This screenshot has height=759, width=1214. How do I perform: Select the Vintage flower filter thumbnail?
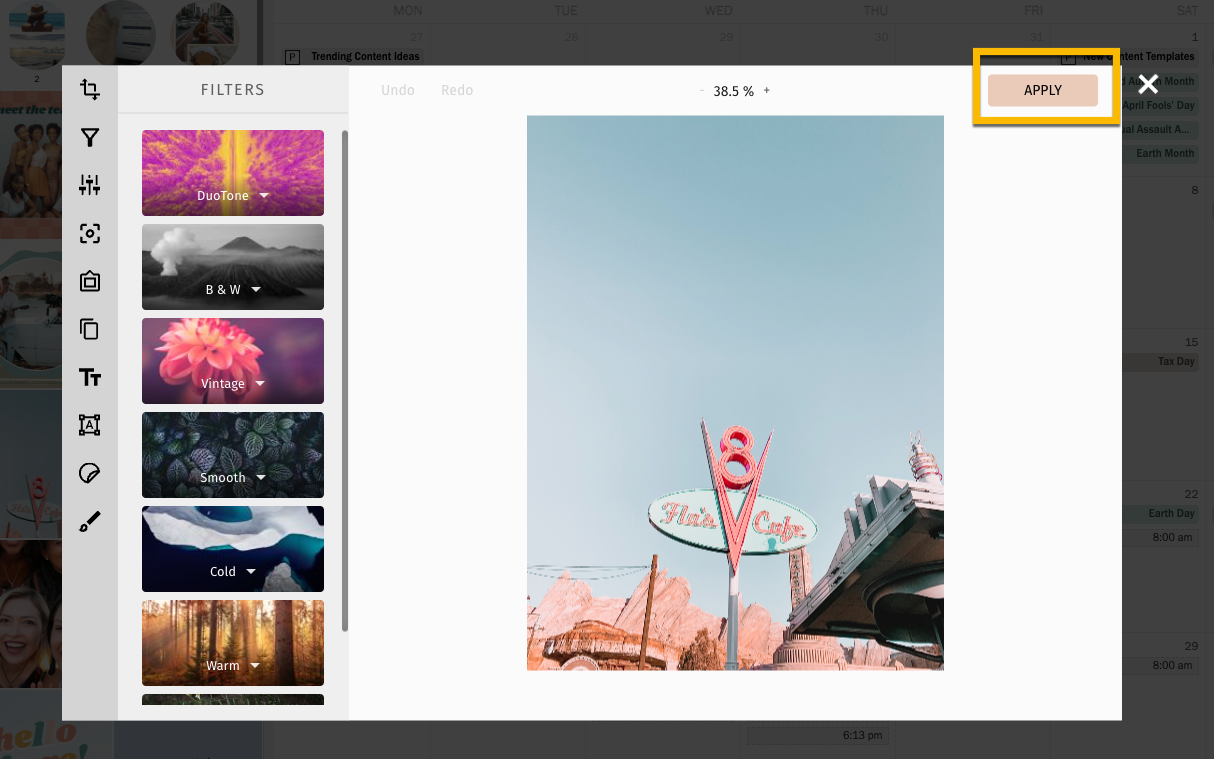[233, 361]
